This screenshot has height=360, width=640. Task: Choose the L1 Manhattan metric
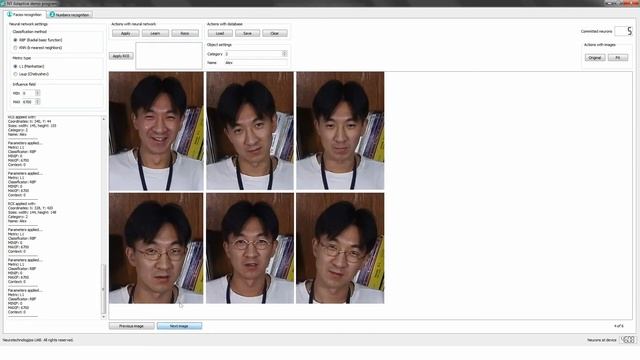(x=29, y=66)
